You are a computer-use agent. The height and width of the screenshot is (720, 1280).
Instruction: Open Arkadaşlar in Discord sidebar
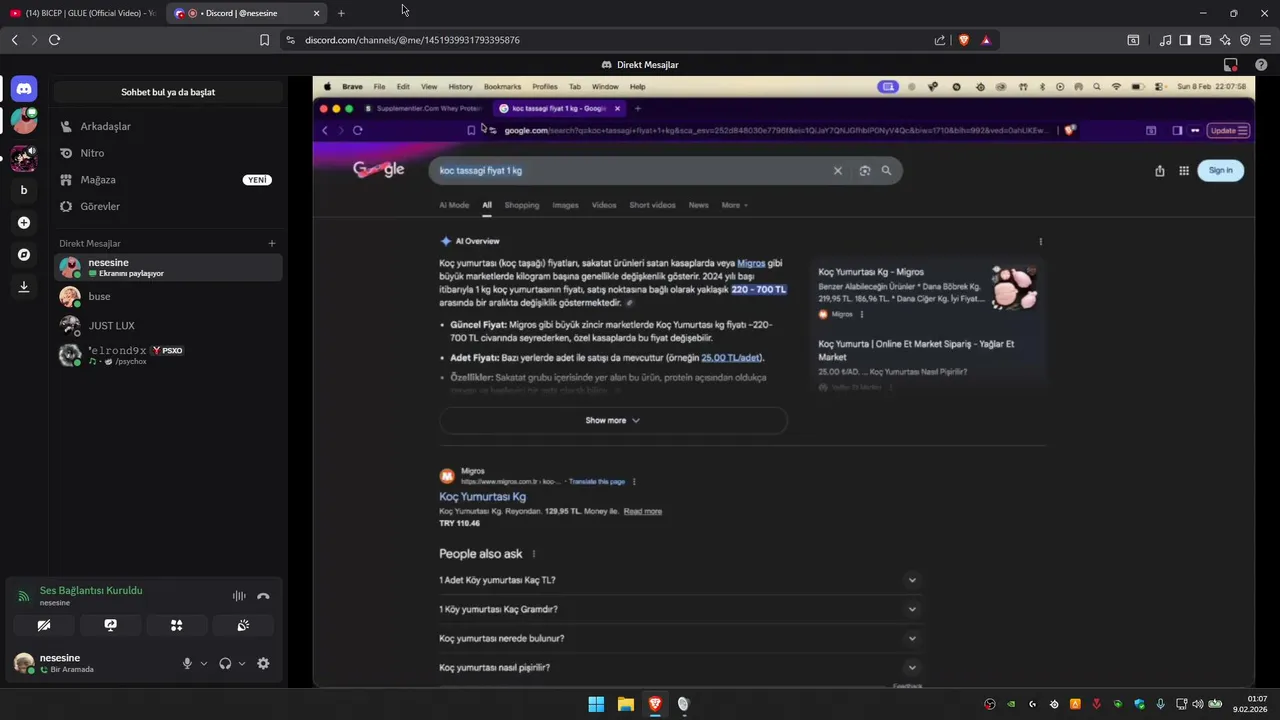pyautogui.click(x=168, y=127)
